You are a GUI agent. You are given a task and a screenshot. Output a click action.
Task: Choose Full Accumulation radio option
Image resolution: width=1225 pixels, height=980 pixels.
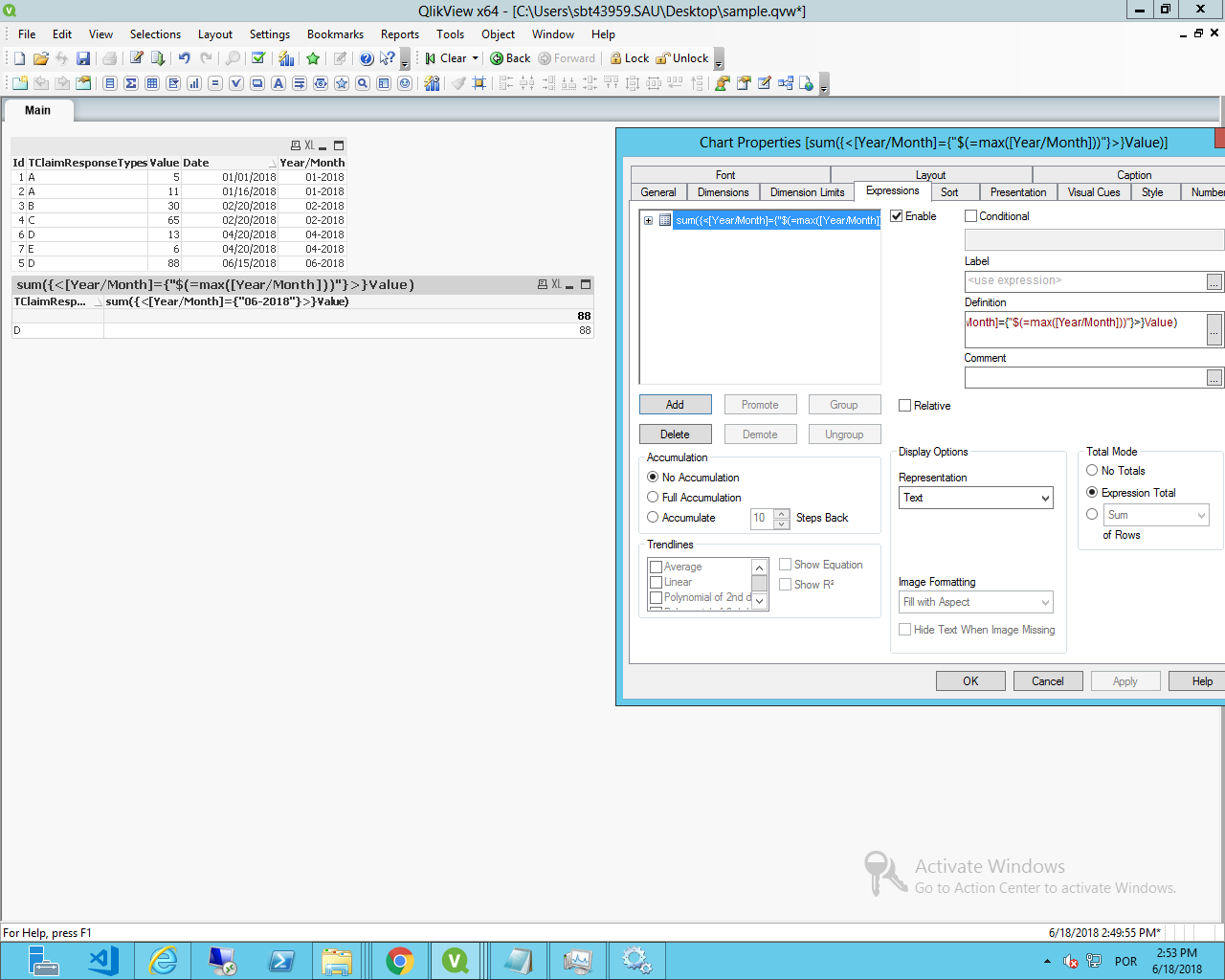653,498
